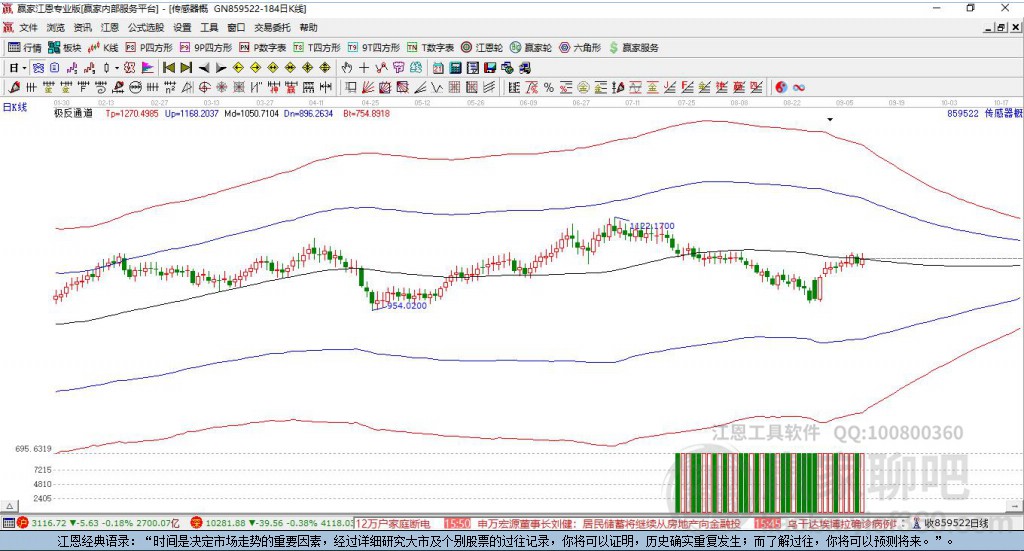Open the 六角形 hexagon tool
This screenshot has width=1024, height=551.
[580, 47]
